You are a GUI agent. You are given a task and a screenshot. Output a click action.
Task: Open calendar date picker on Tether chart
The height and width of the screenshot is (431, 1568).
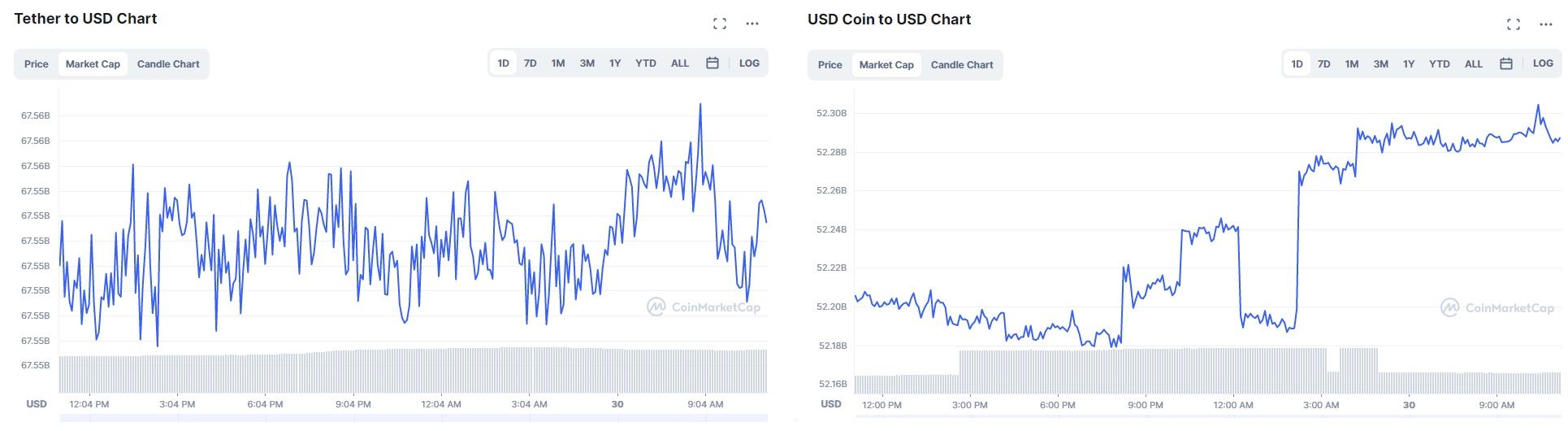click(x=713, y=63)
